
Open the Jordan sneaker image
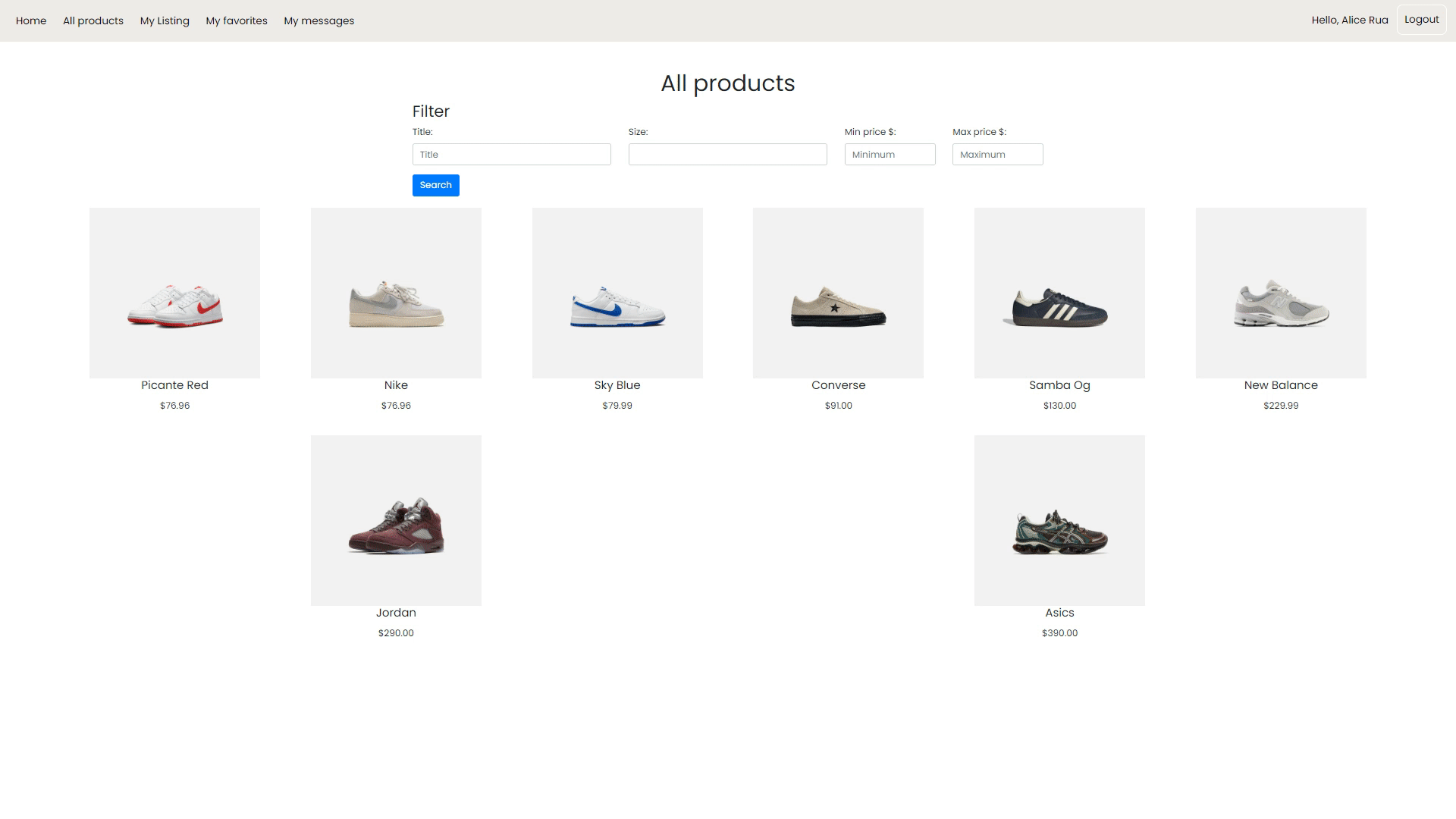click(x=396, y=520)
